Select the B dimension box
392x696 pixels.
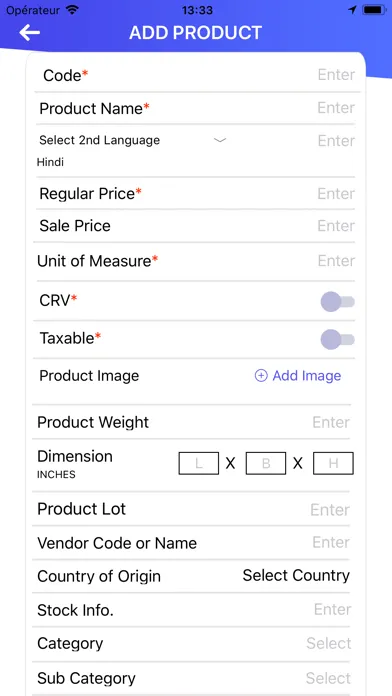pyautogui.click(x=266, y=463)
